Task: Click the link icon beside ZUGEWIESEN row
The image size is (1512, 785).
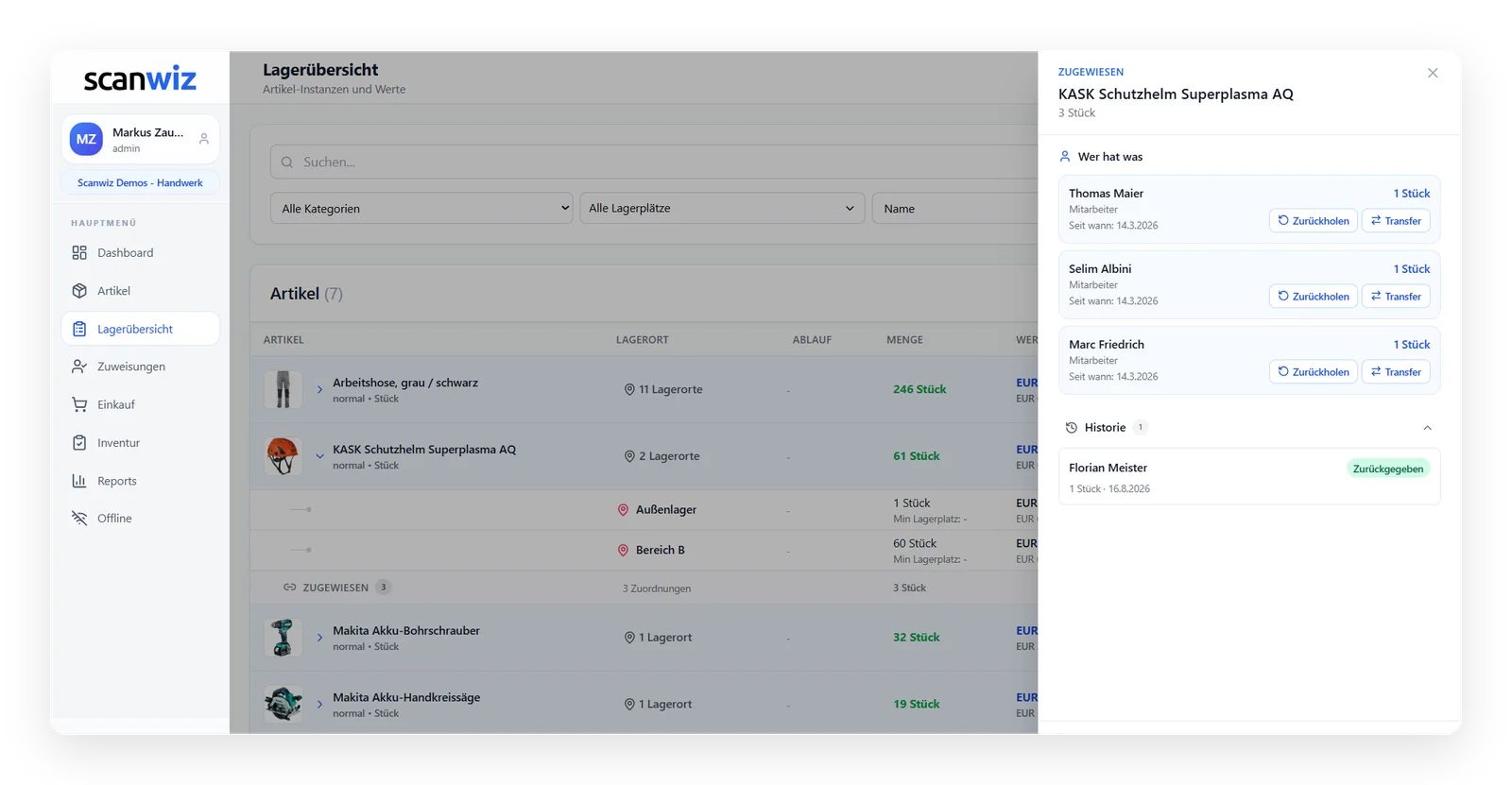Action: (x=290, y=588)
